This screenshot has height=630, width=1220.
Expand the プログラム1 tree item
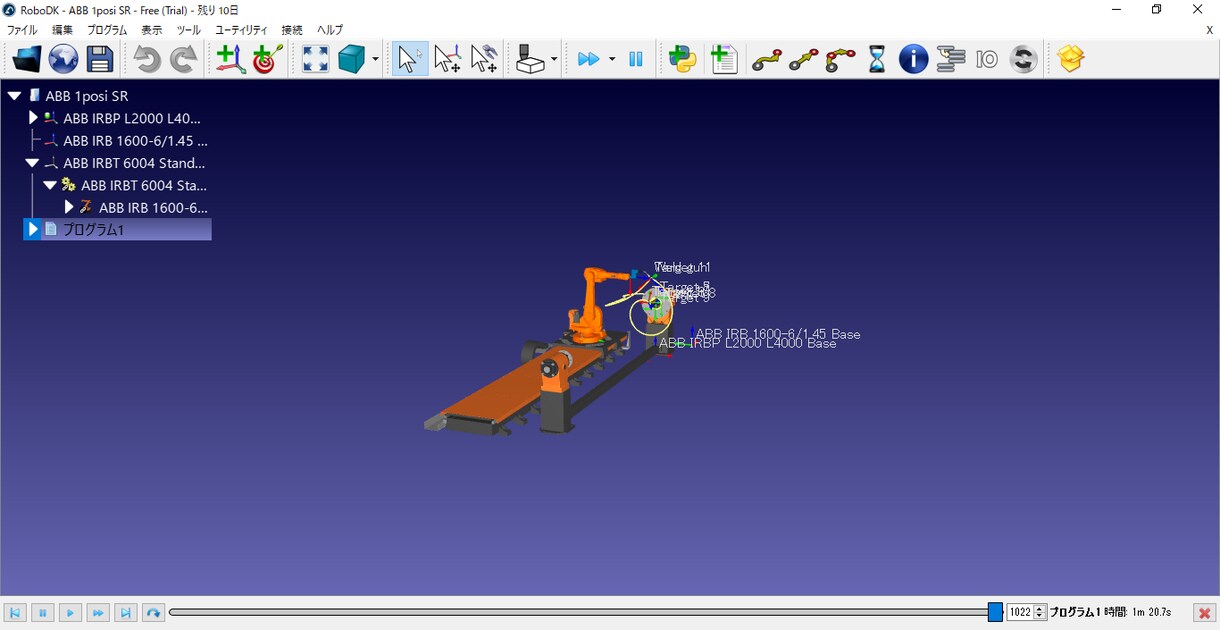coord(33,229)
